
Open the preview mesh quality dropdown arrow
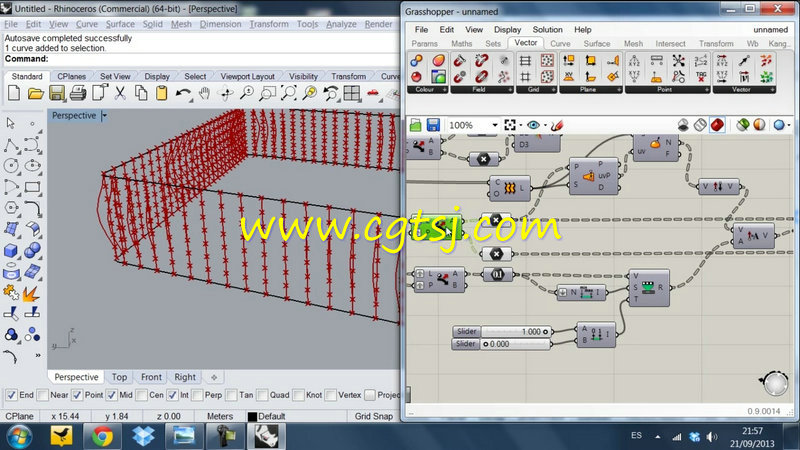tap(789, 125)
